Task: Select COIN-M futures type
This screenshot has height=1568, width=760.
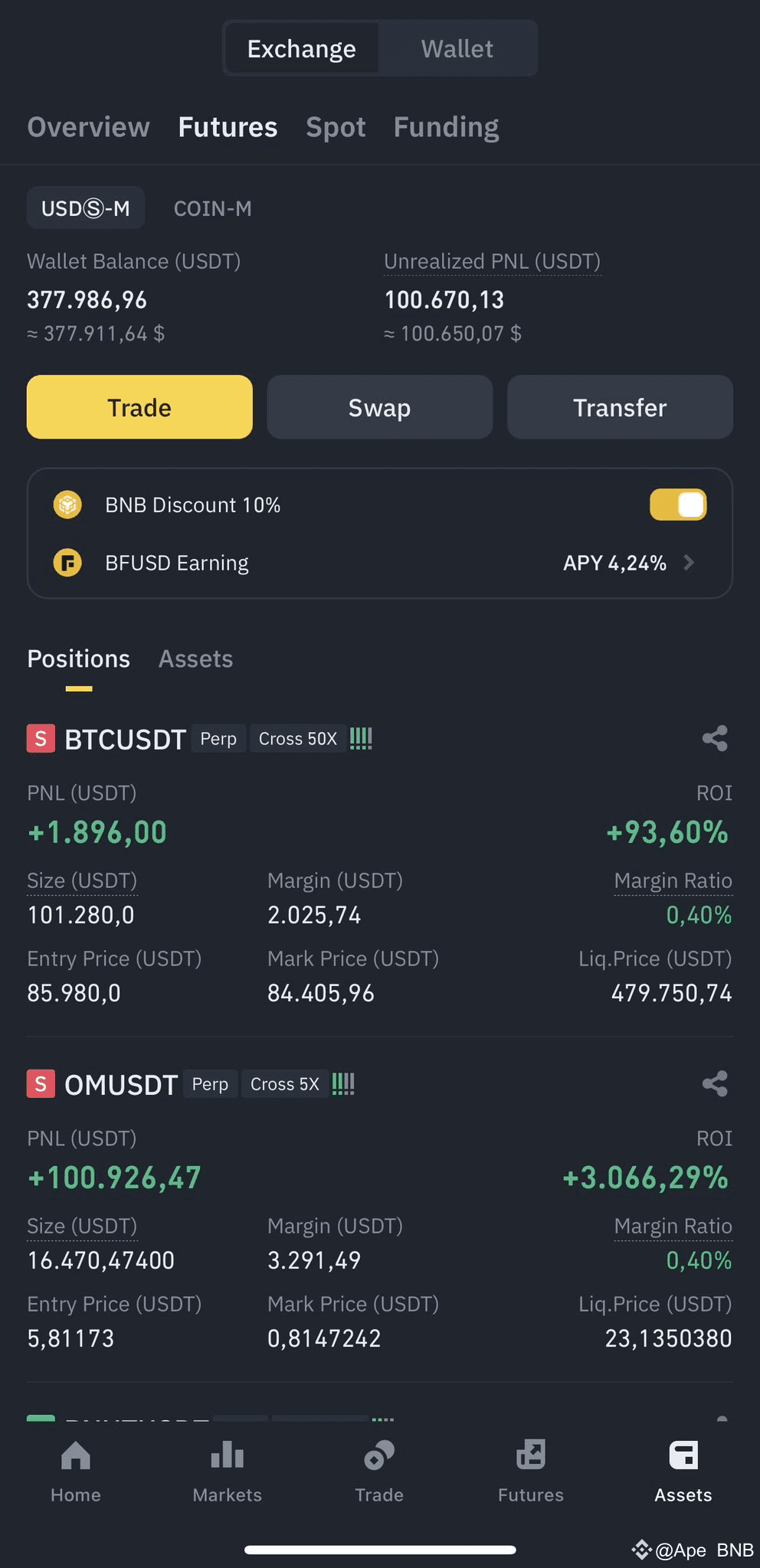Action: click(x=213, y=208)
